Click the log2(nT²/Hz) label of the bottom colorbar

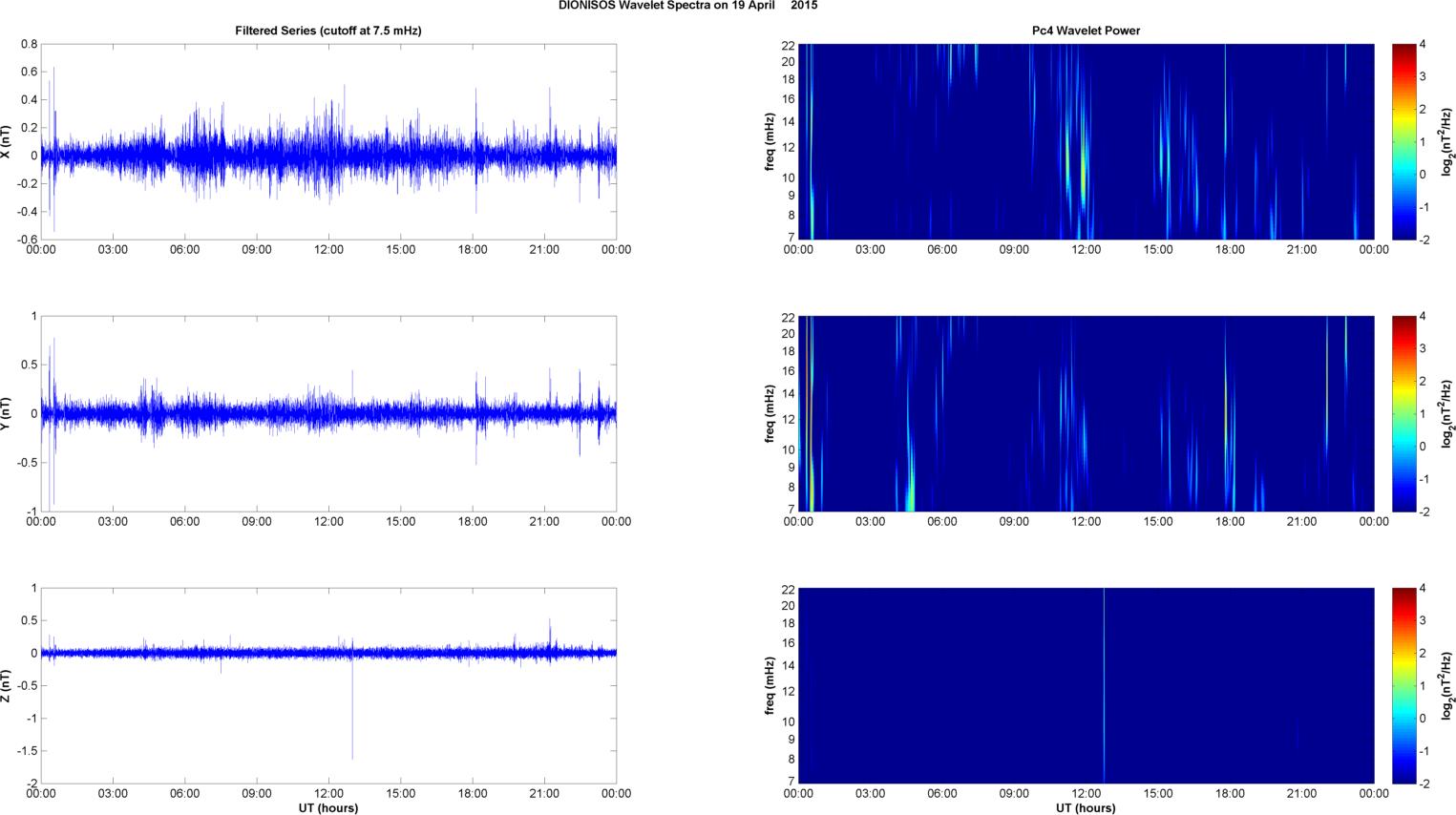[x=1448, y=685]
